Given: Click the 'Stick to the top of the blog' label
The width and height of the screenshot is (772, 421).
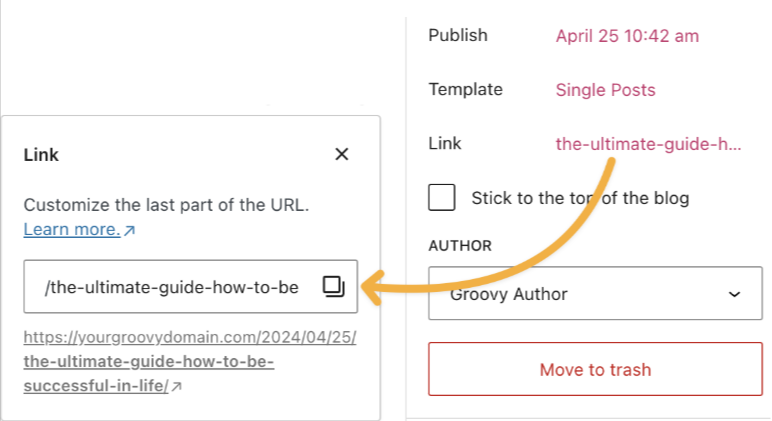Looking at the screenshot, I should pyautogui.click(x=580, y=198).
